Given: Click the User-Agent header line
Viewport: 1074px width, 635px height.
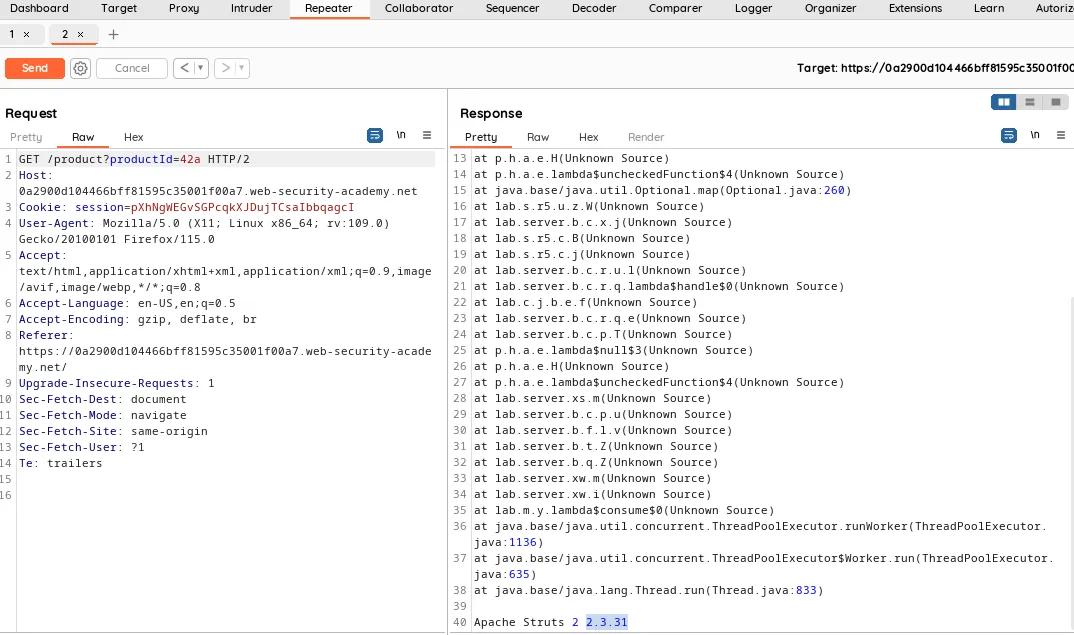Looking at the screenshot, I should pyautogui.click(x=204, y=231).
